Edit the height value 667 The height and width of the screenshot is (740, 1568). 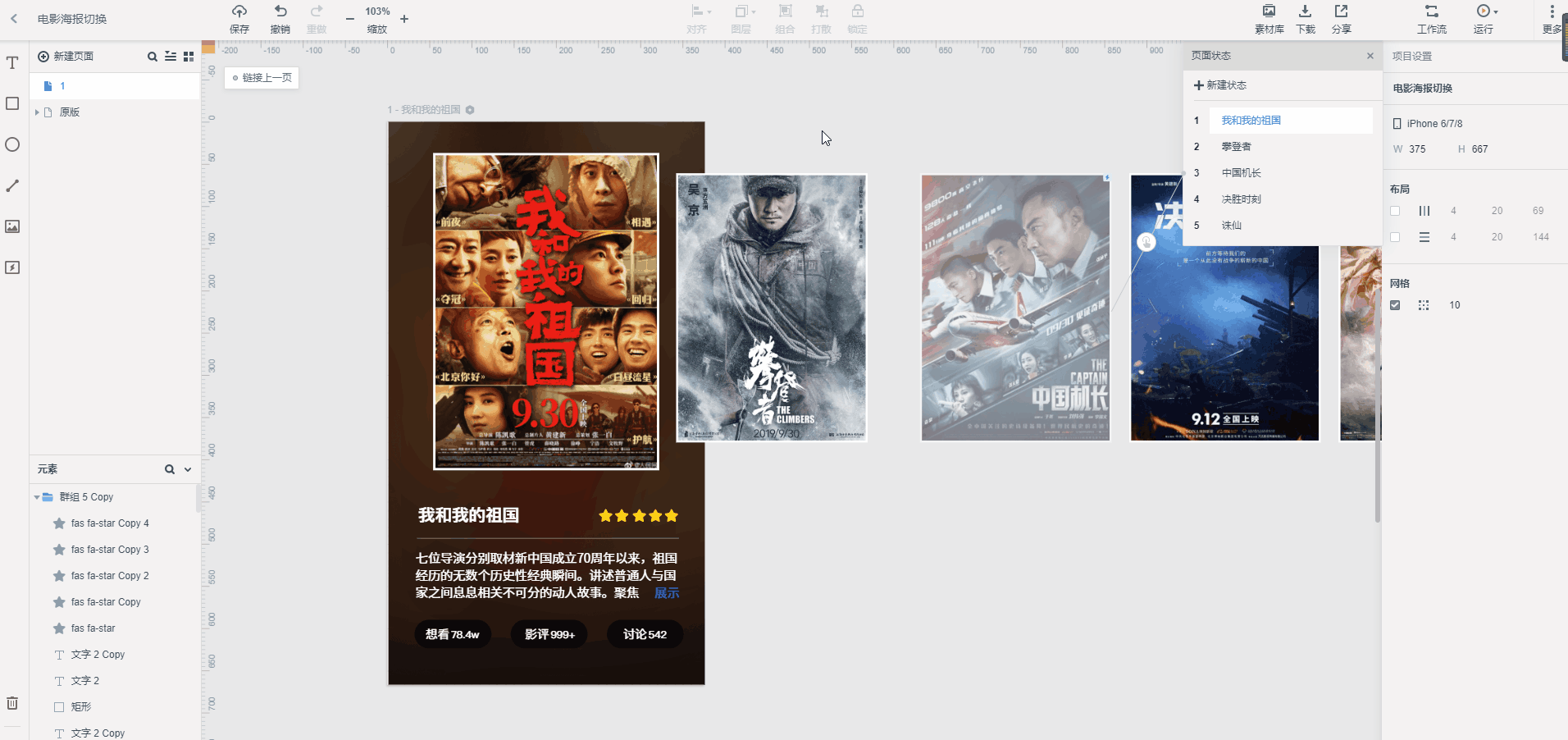[x=1479, y=149]
